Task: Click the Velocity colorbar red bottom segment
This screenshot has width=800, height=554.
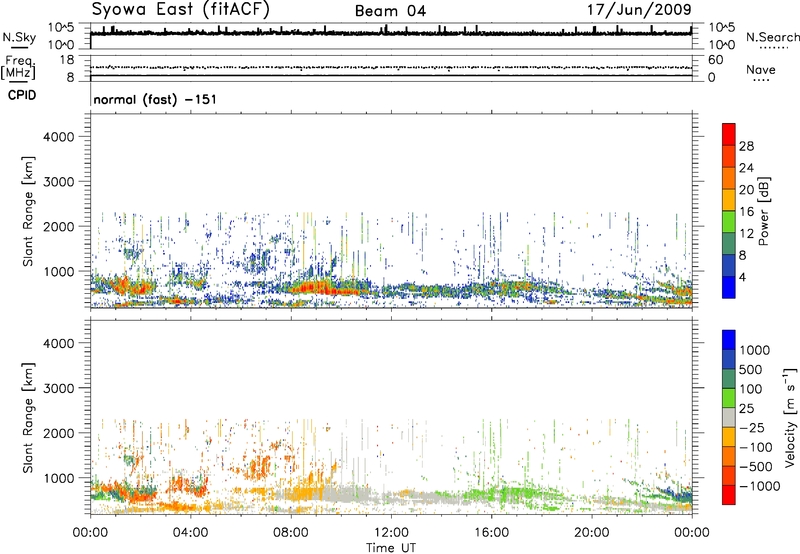Action: [729, 495]
